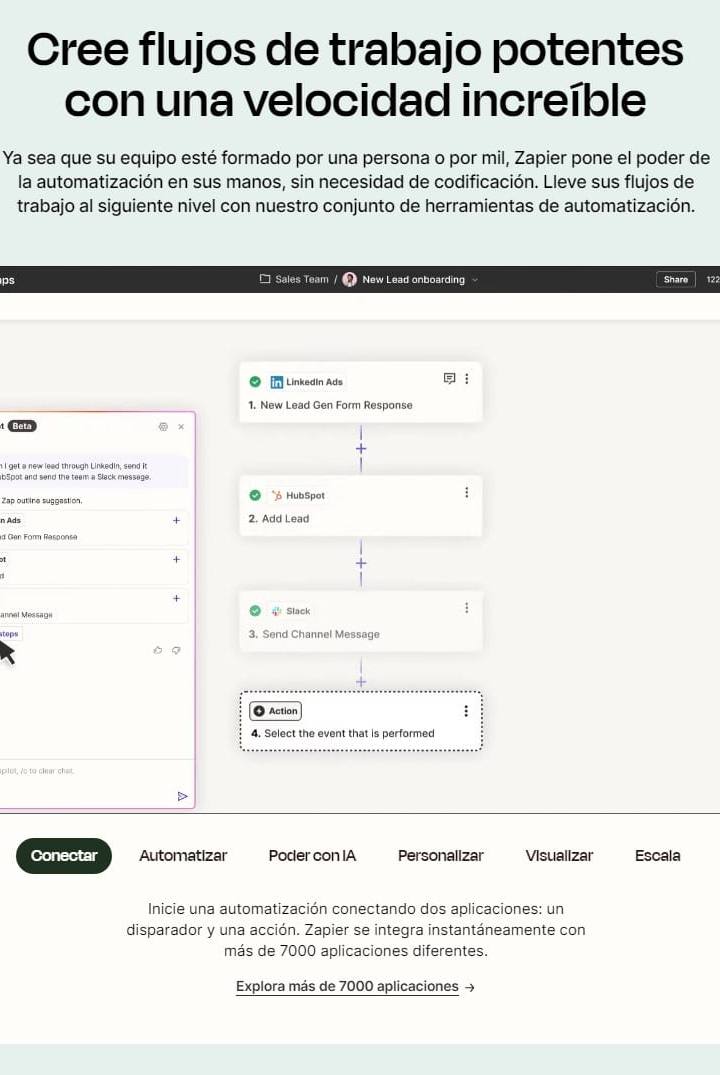This screenshot has height=1075, width=720.
Task: Click the plus on the second copilot suggestion
Action: coord(176,559)
